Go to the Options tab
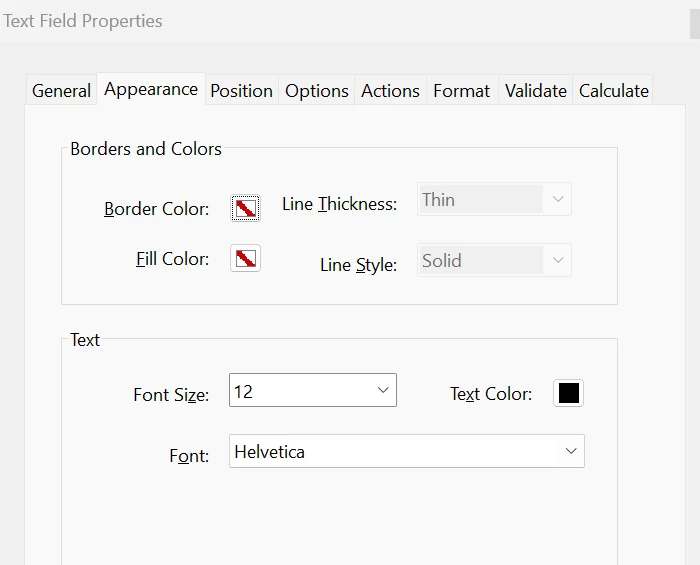Image resolution: width=700 pixels, height=565 pixels. 317,91
